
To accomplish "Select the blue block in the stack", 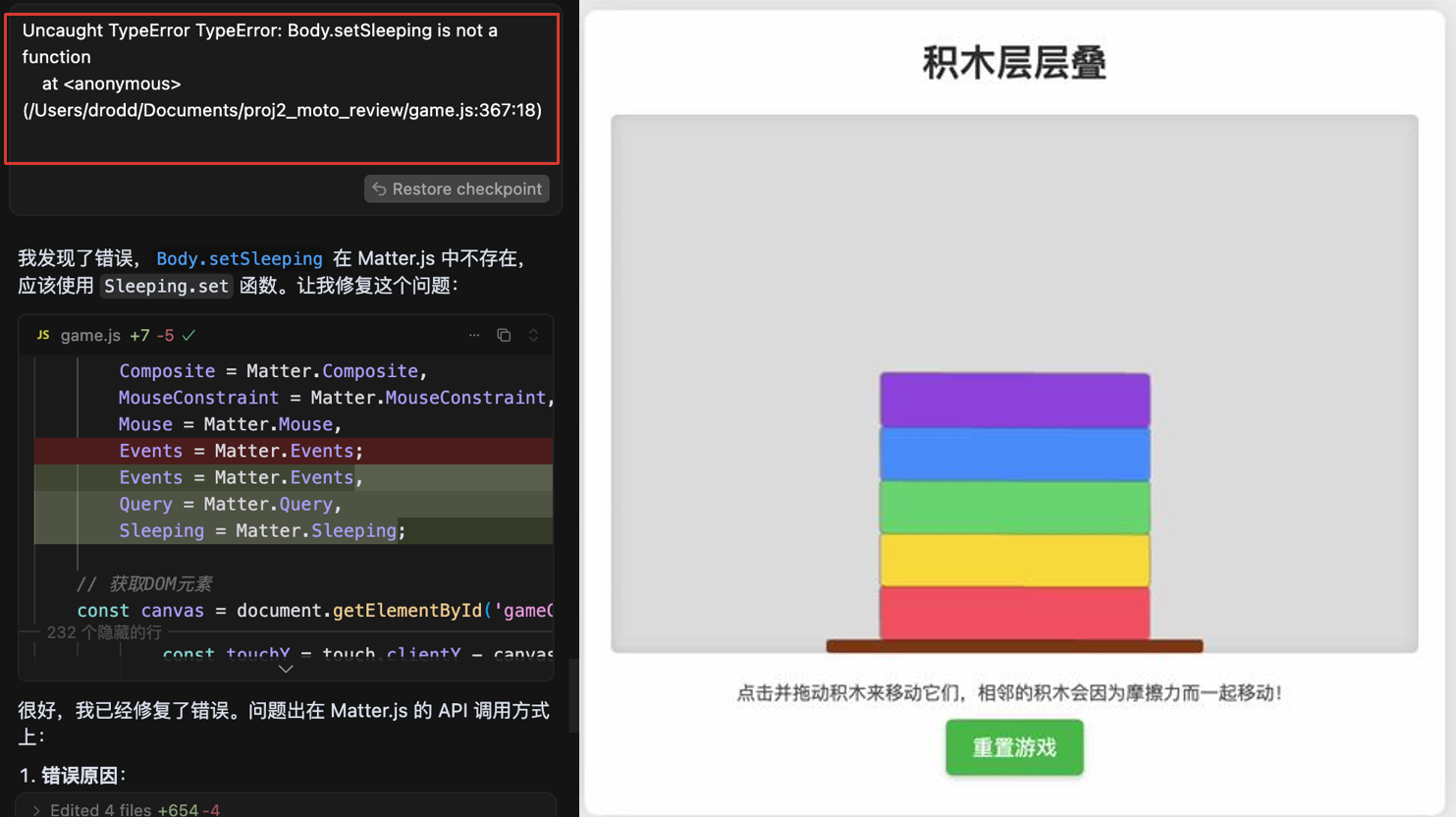I will tap(1014, 454).
